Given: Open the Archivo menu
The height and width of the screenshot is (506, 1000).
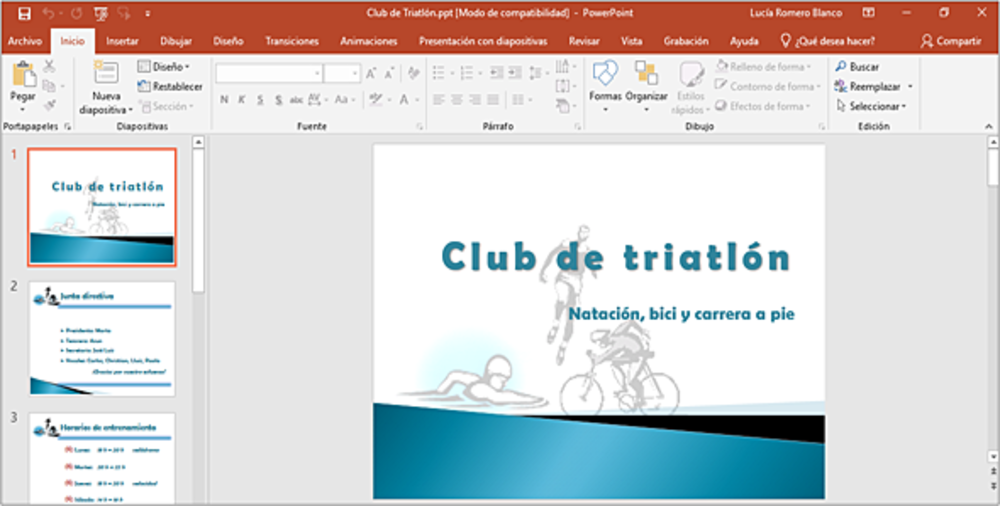Looking at the screenshot, I should pos(24,41).
